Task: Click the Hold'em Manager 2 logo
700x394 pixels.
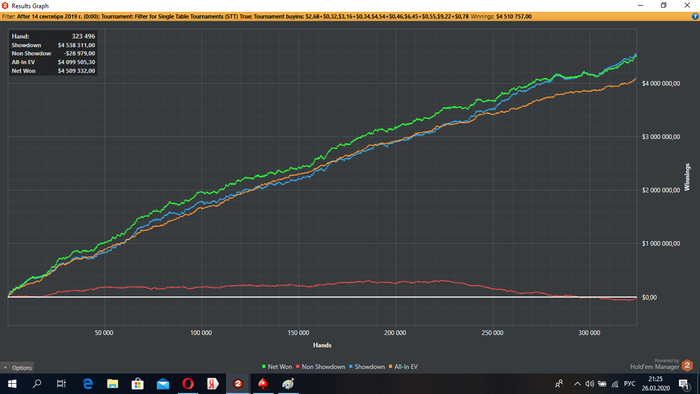Action: pyautogui.click(x=687, y=366)
